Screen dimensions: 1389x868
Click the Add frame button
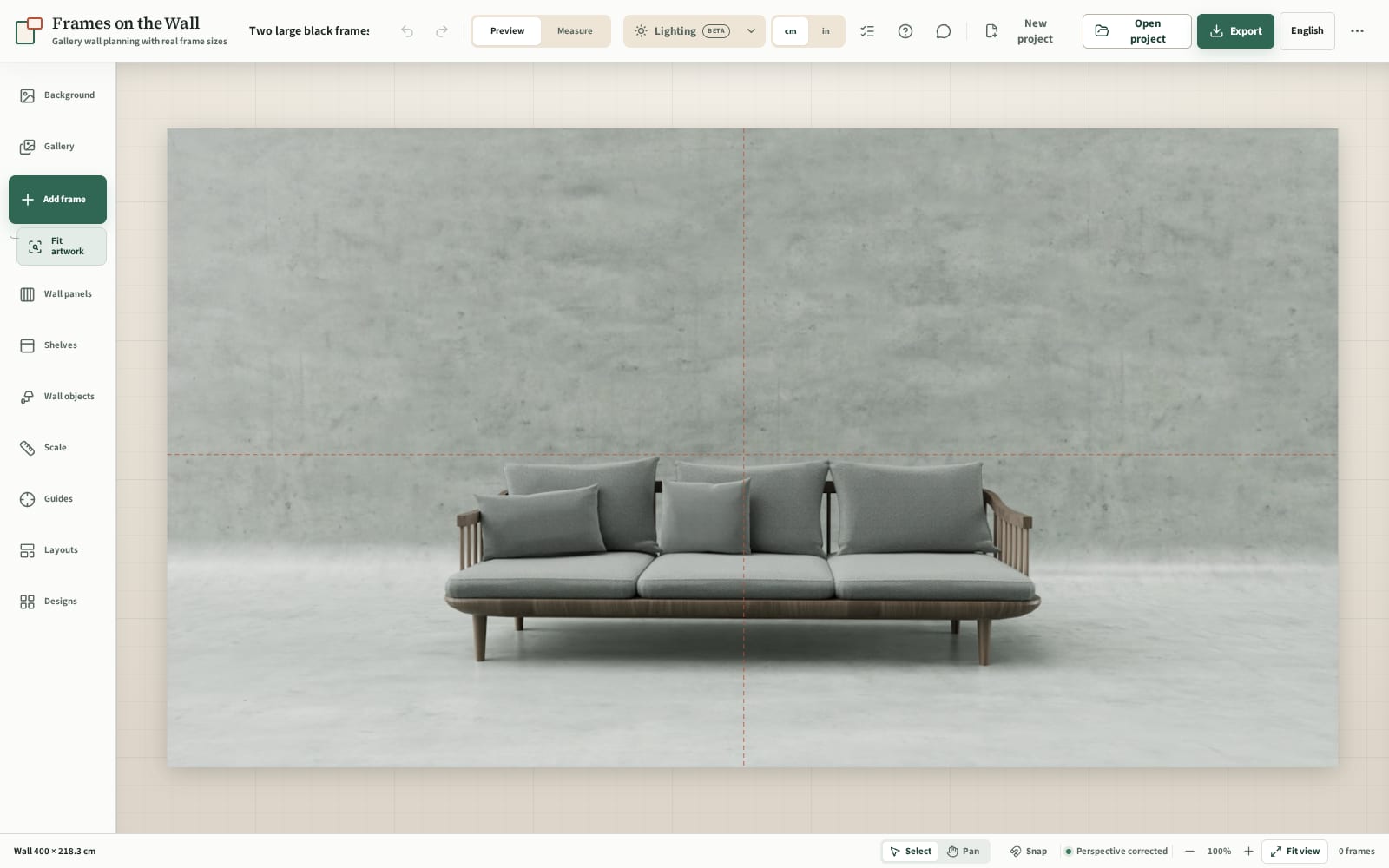click(x=57, y=200)
